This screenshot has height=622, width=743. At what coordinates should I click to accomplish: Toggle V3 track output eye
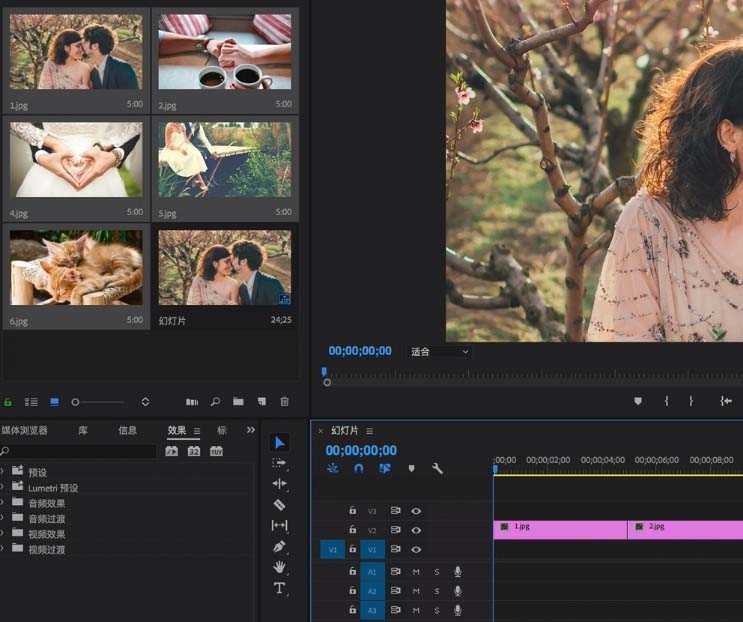point(416,511)
